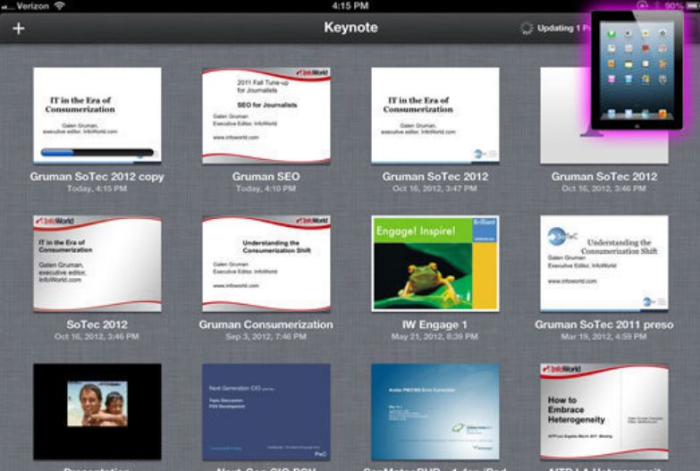This screenshot has height=471, width=700.
Task: Click the Gruman SoTec 2011 preso title
Action: pos(604,325)
